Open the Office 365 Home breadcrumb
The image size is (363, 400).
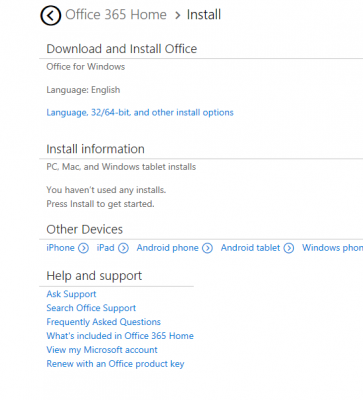(x=116, y=15)
